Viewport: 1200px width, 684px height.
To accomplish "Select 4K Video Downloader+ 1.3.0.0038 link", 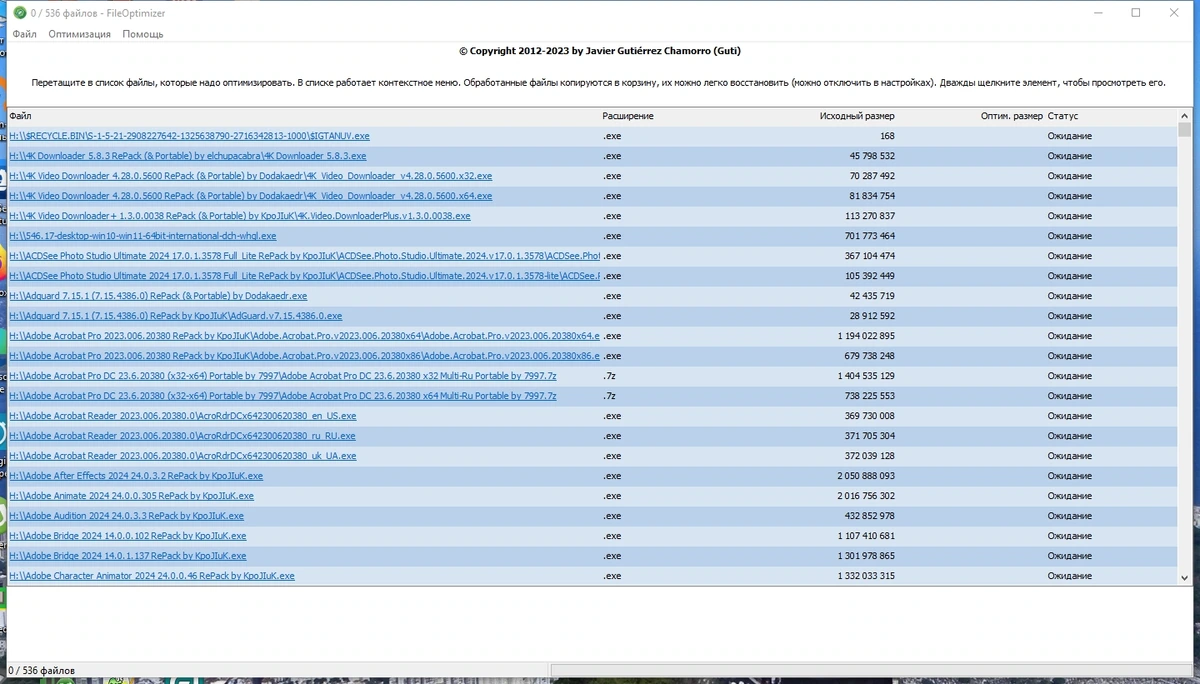I will [x=239, y=216].
